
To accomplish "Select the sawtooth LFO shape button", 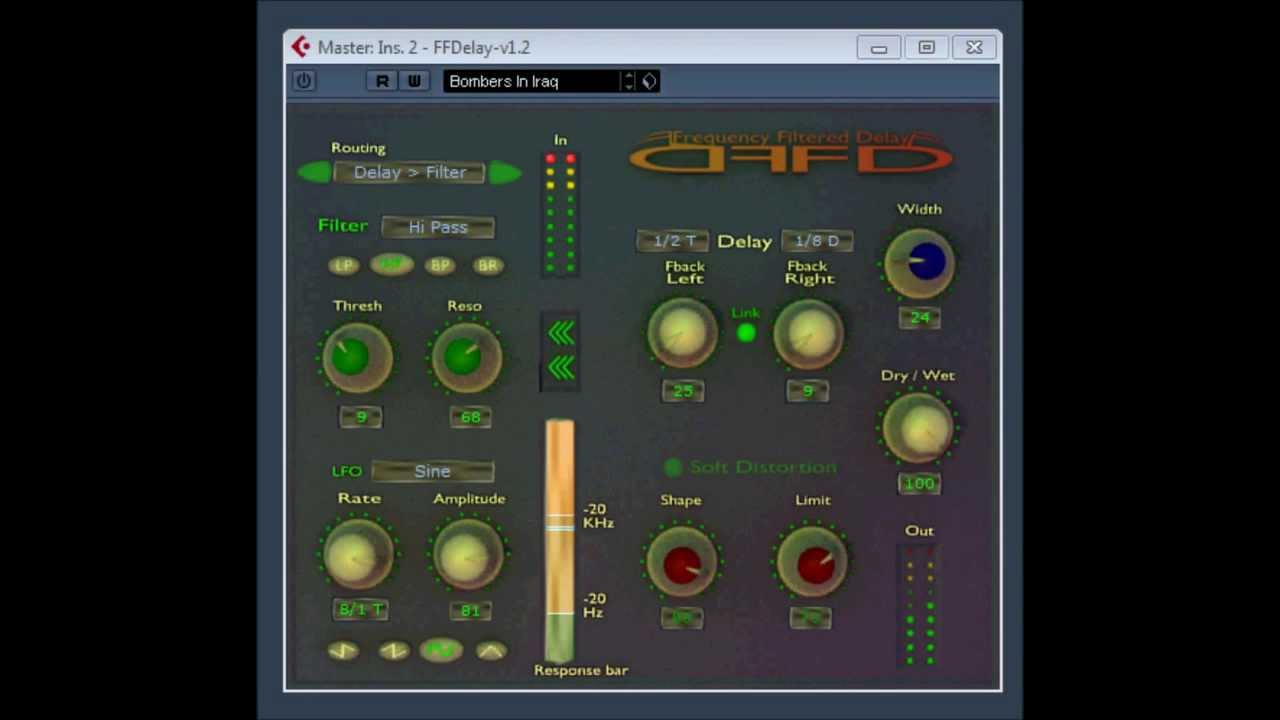I will (394, 650).
